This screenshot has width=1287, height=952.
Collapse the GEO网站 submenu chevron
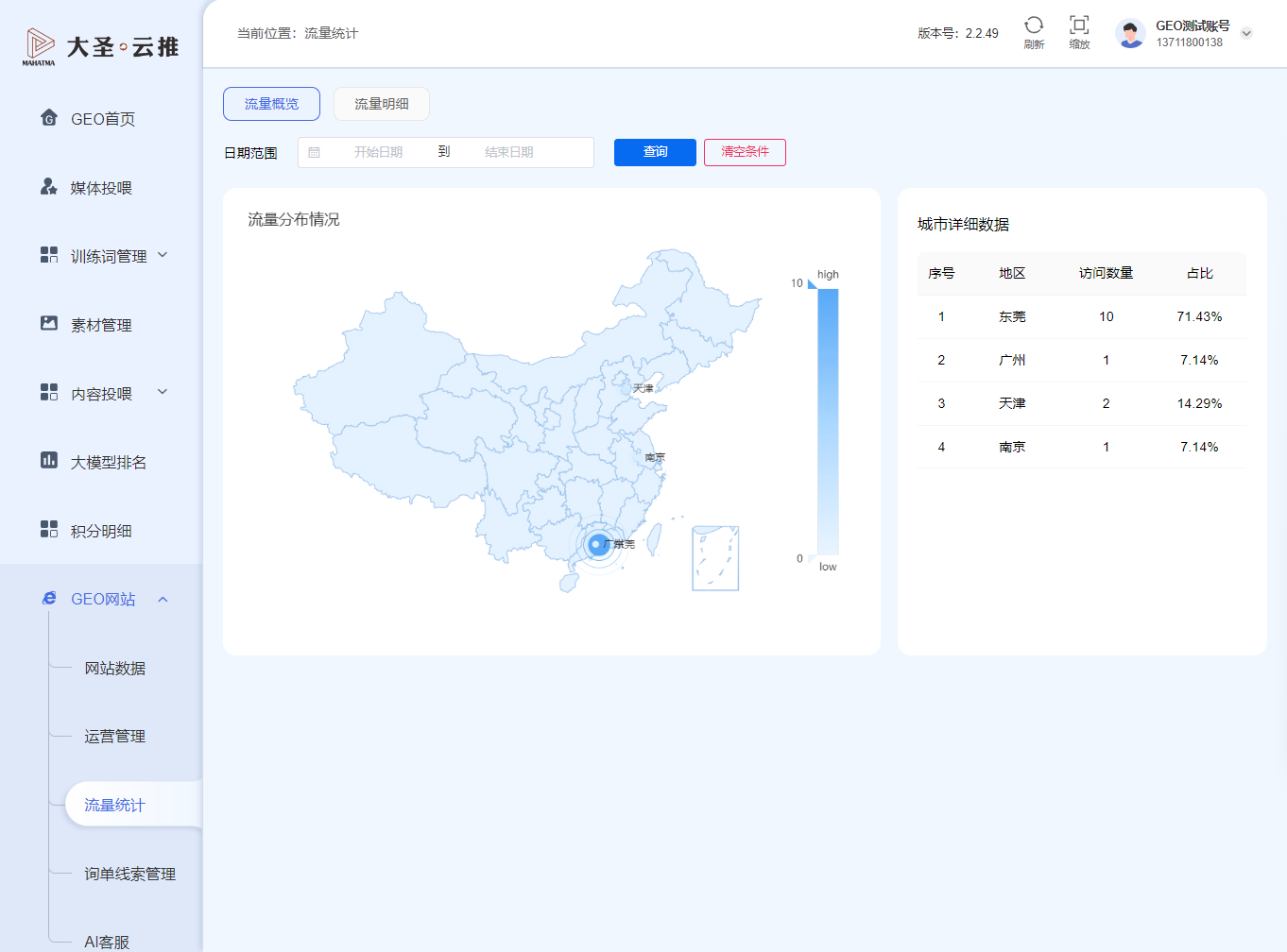click(163, 599)
